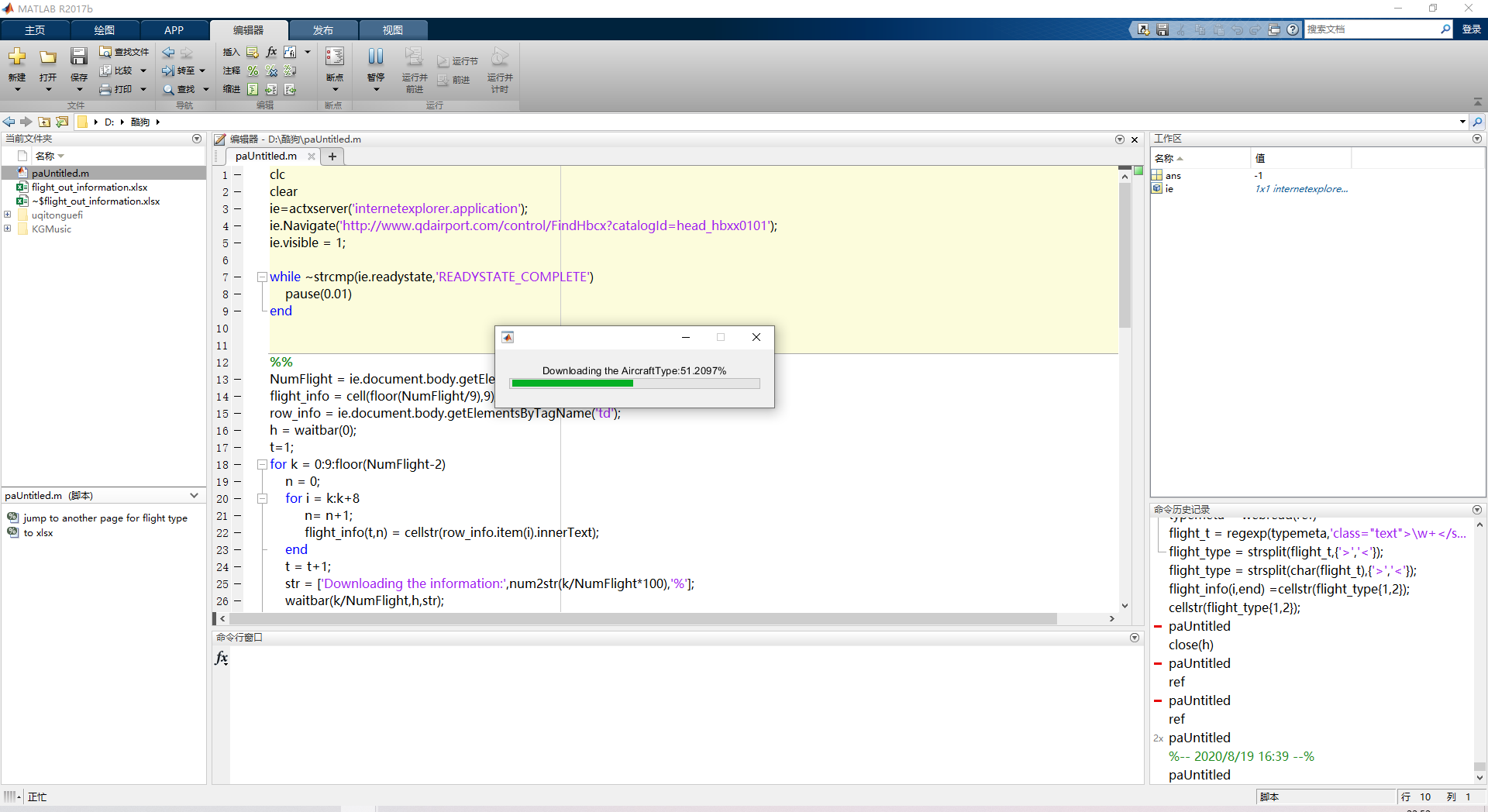Click the download progress bar in the dialog
The width and height of the screenshot is (1488, 812).
(x=635, y=384)
